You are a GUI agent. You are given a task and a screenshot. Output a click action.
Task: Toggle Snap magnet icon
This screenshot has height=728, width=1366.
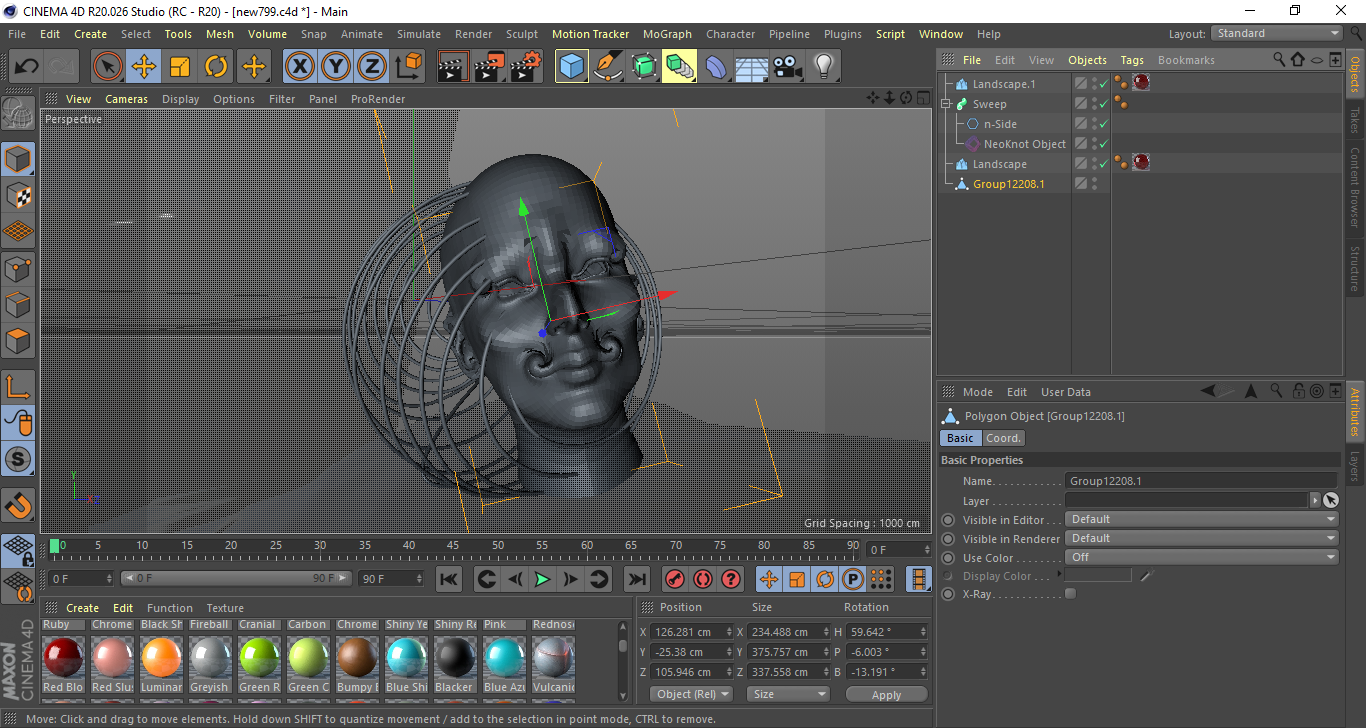(18, 504)
